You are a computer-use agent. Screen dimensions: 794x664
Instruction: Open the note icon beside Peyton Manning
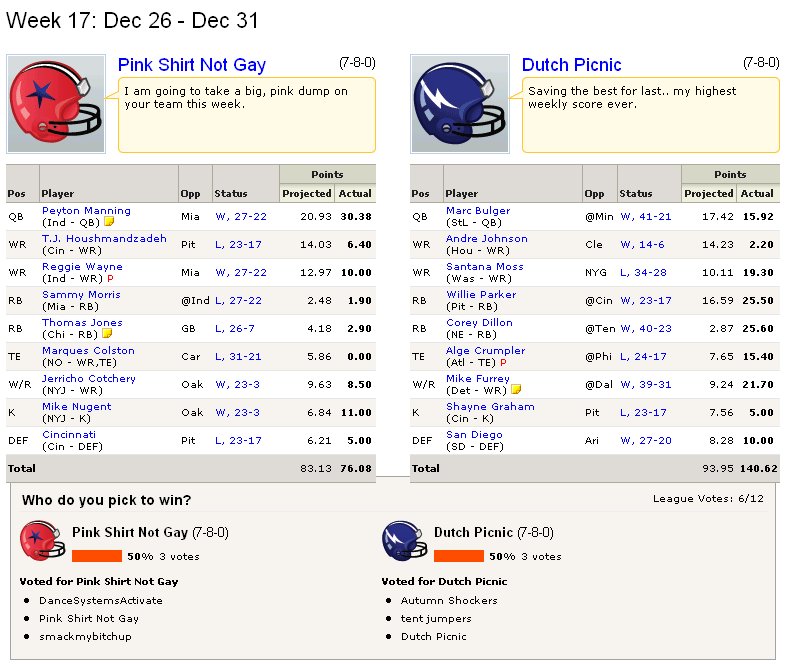(x=109, y=222)
